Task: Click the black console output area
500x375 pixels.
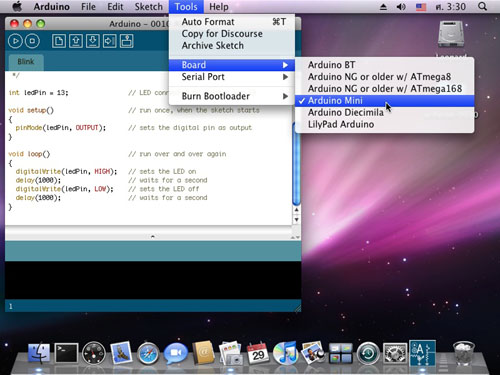Action: 153,280
